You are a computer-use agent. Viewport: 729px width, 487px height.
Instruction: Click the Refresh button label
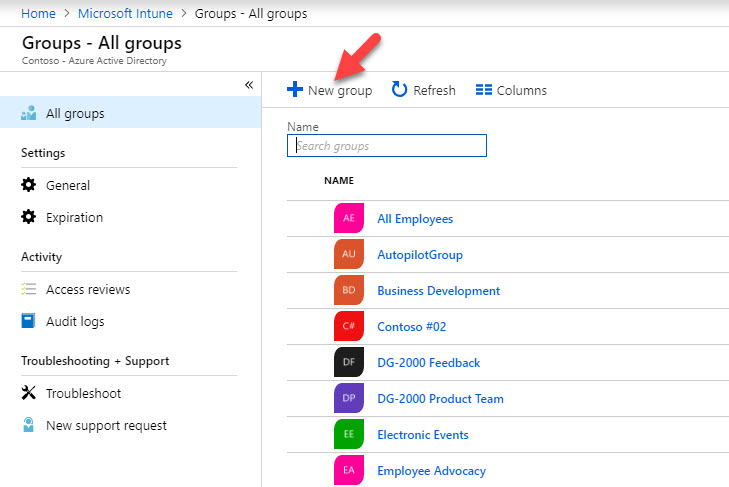(434, 90)
